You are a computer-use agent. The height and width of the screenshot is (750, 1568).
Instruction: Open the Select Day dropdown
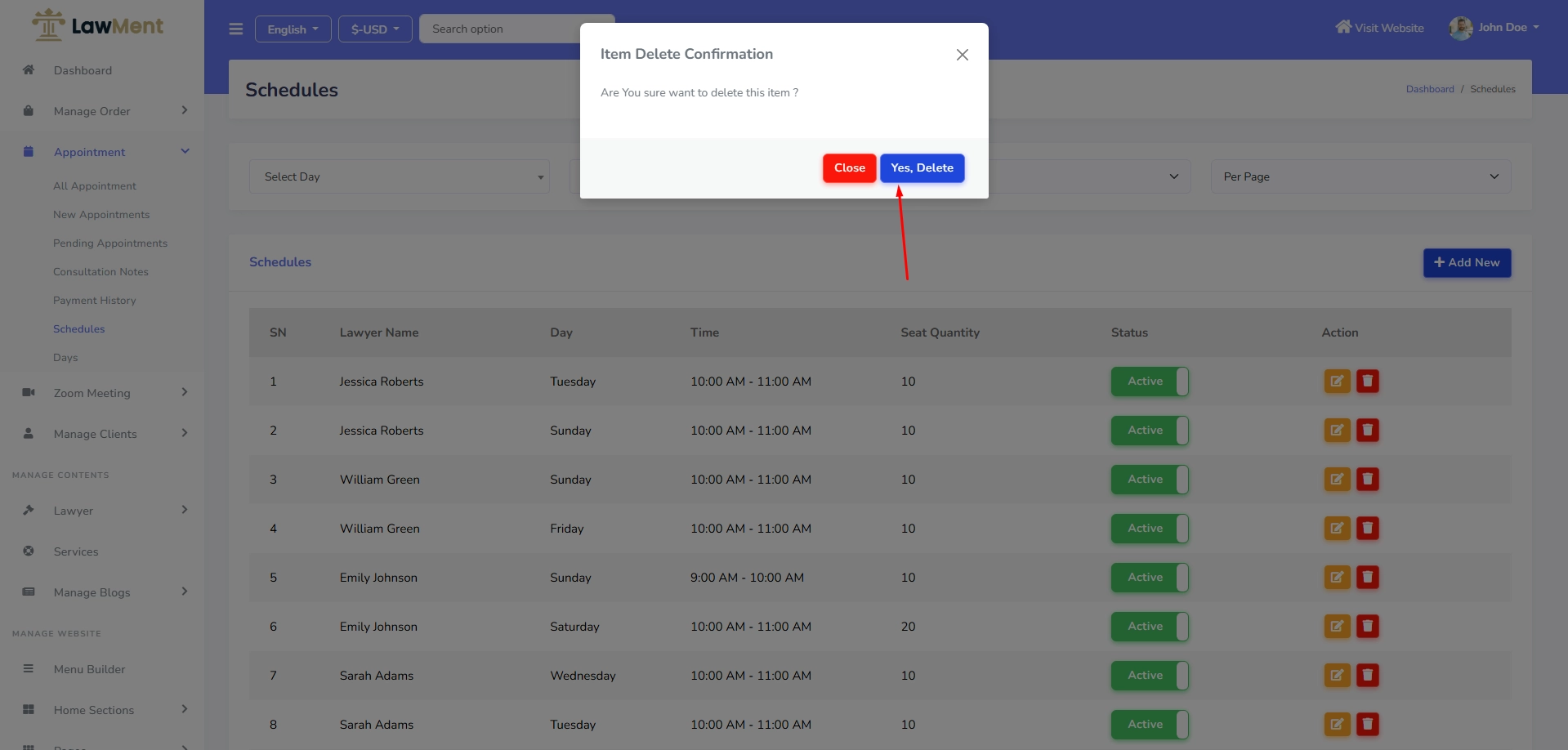(400, 176)
